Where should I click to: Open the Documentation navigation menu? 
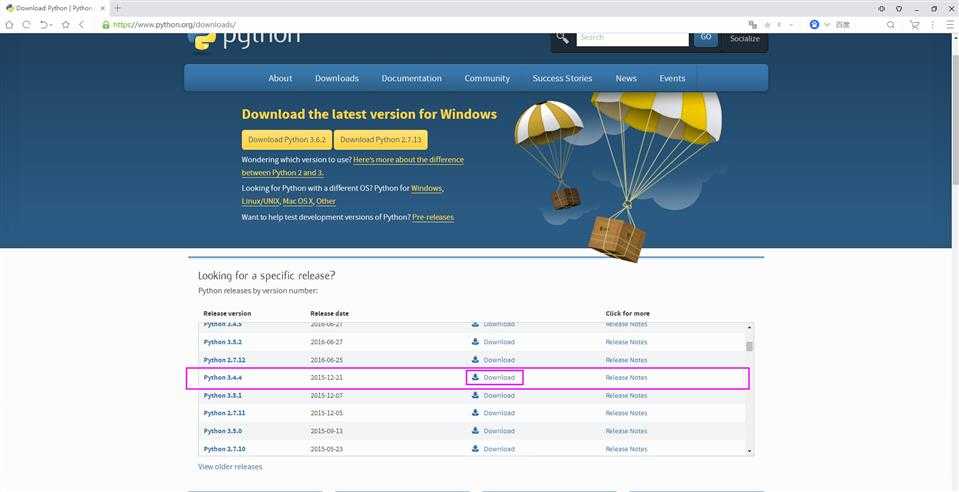point(412,78)
